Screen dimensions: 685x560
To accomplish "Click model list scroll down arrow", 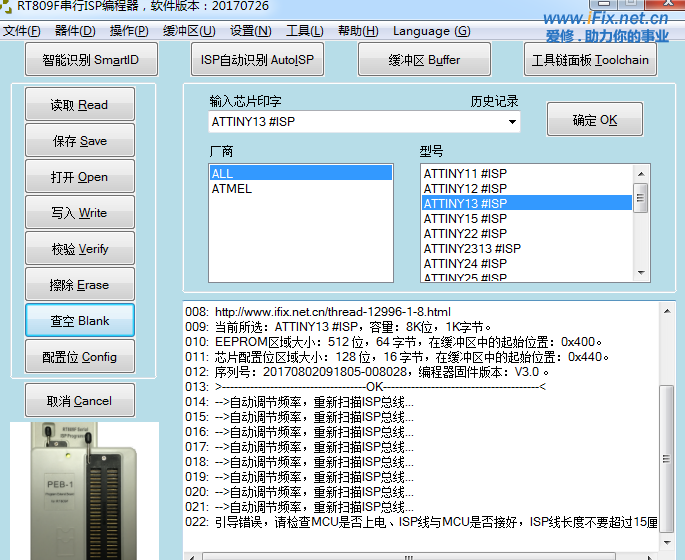I will pos(641,273).
